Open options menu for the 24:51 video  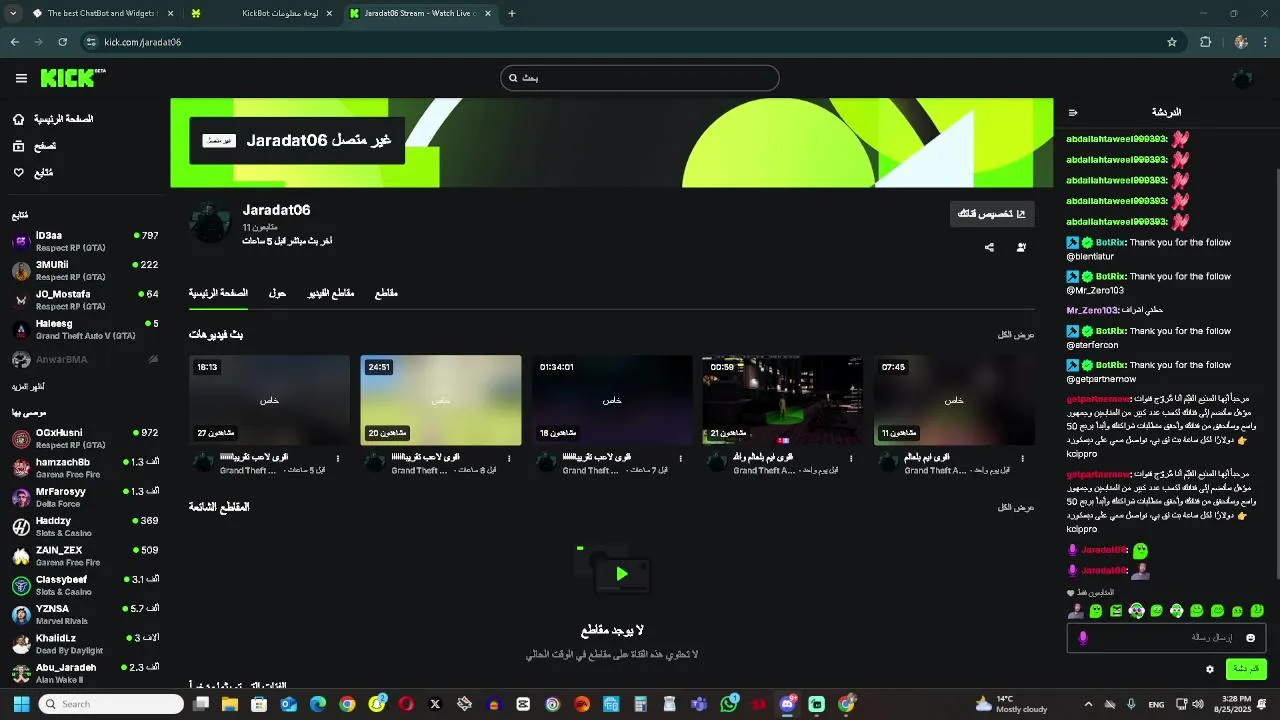509,458
